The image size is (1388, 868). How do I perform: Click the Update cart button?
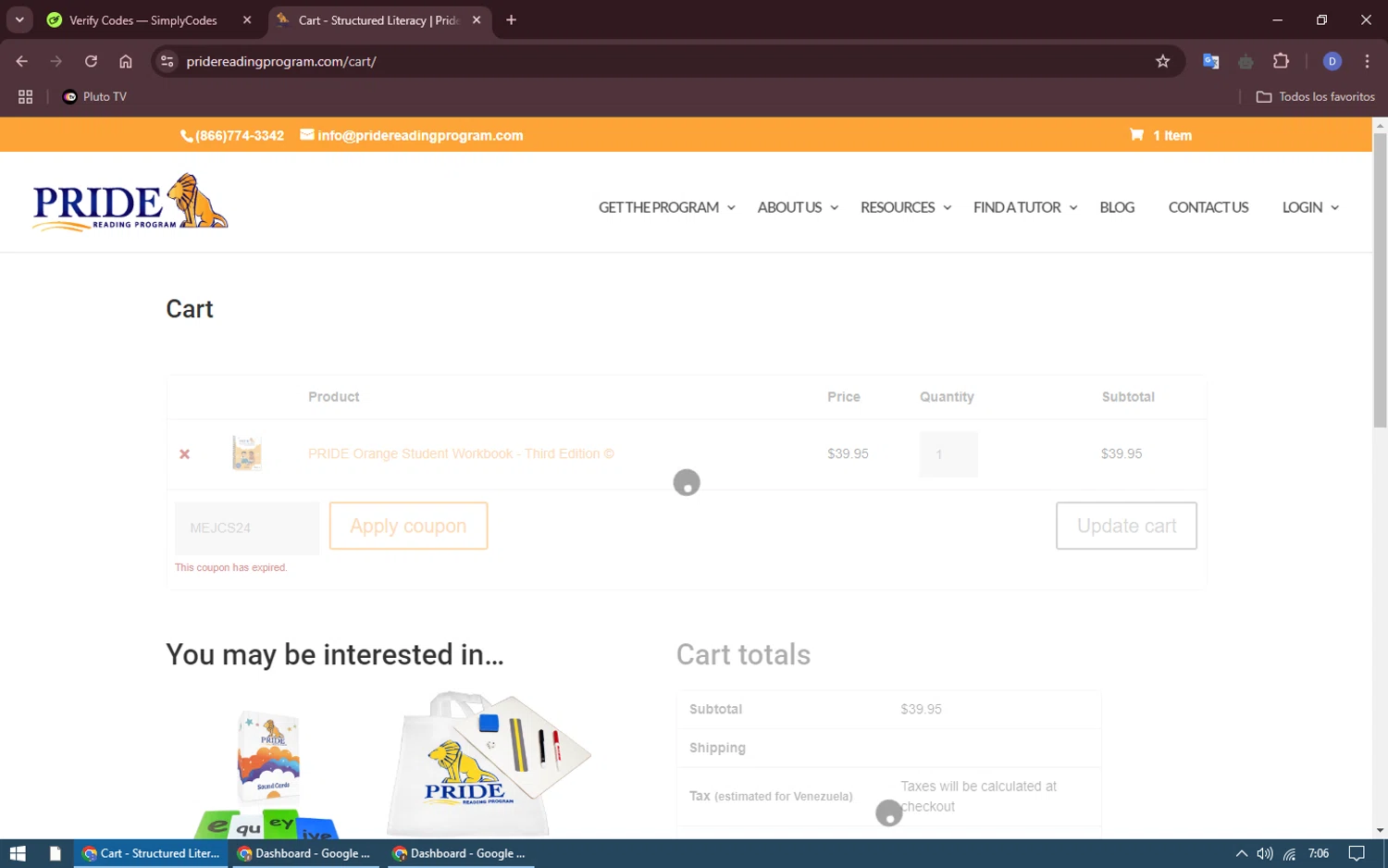point(1126,526)
